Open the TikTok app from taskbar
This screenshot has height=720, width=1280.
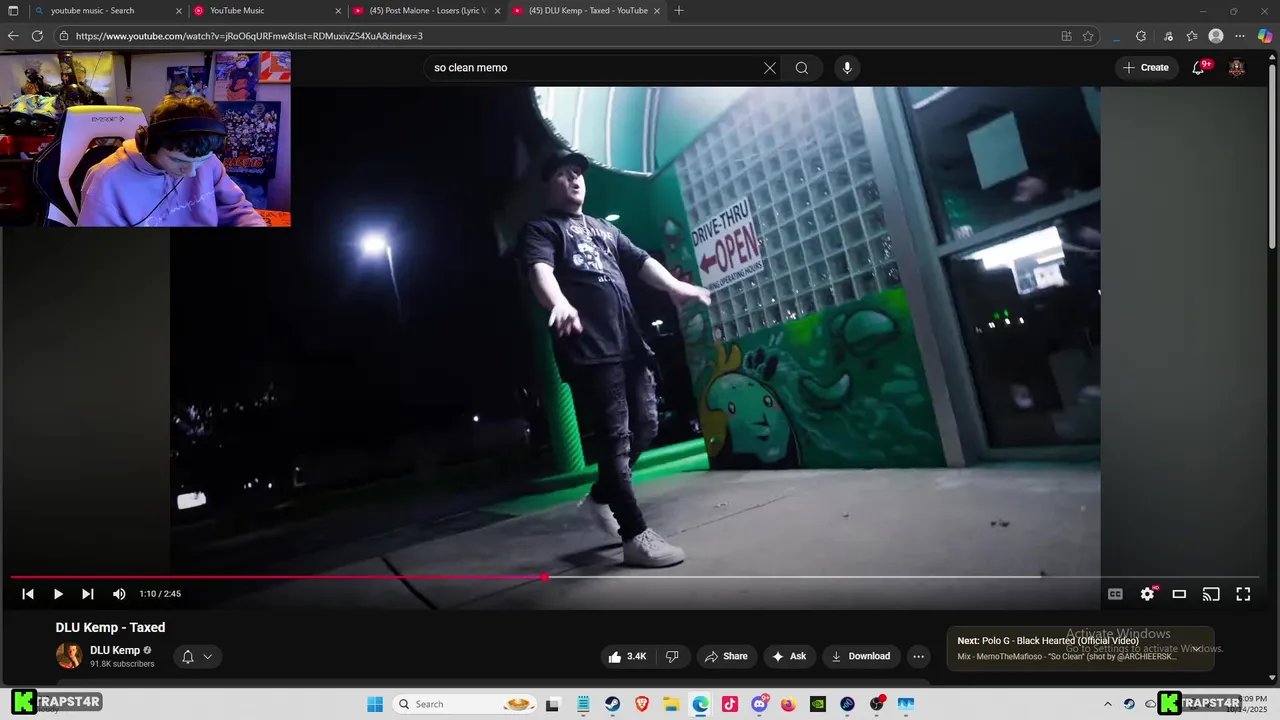pyautogui.click(x=730, y=704)
